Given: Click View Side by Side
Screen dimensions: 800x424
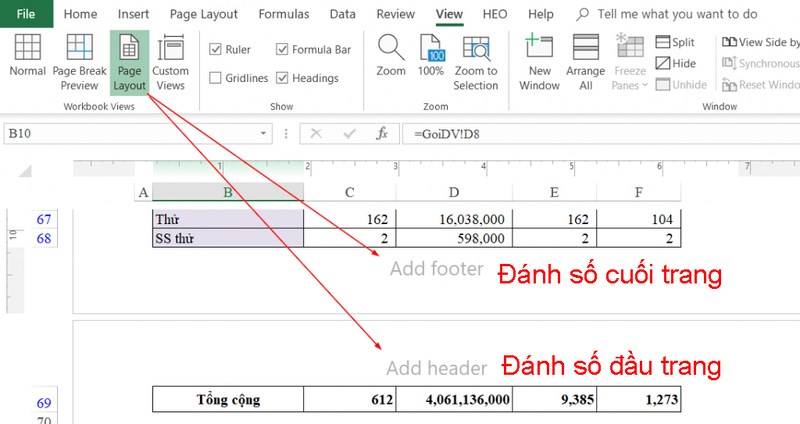Looking at the screenshot, I should pos(760,42).
